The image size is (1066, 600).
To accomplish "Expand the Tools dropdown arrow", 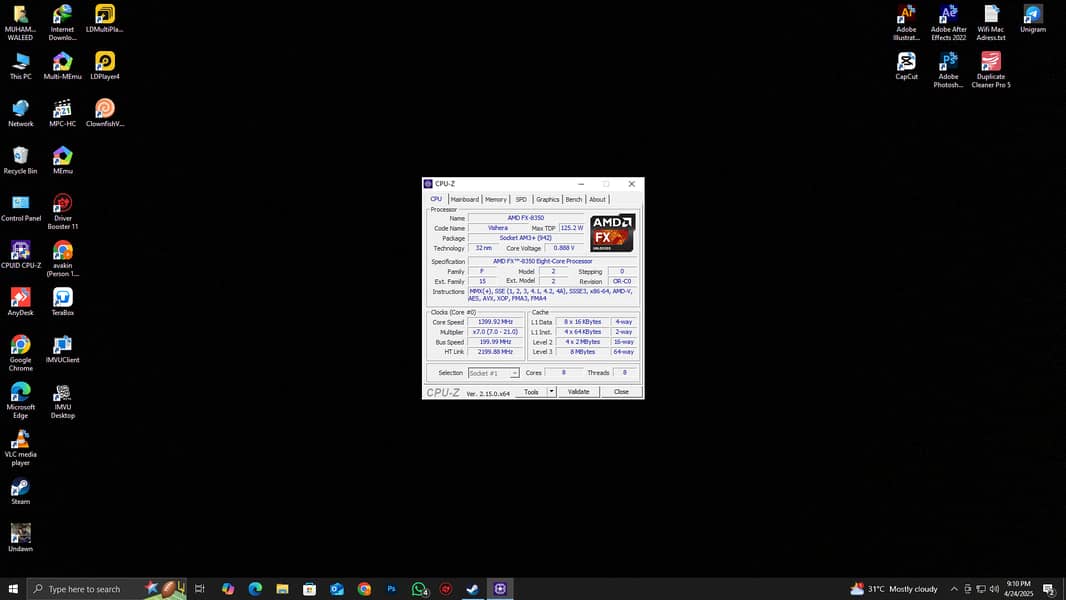I will tap(551, 392).
